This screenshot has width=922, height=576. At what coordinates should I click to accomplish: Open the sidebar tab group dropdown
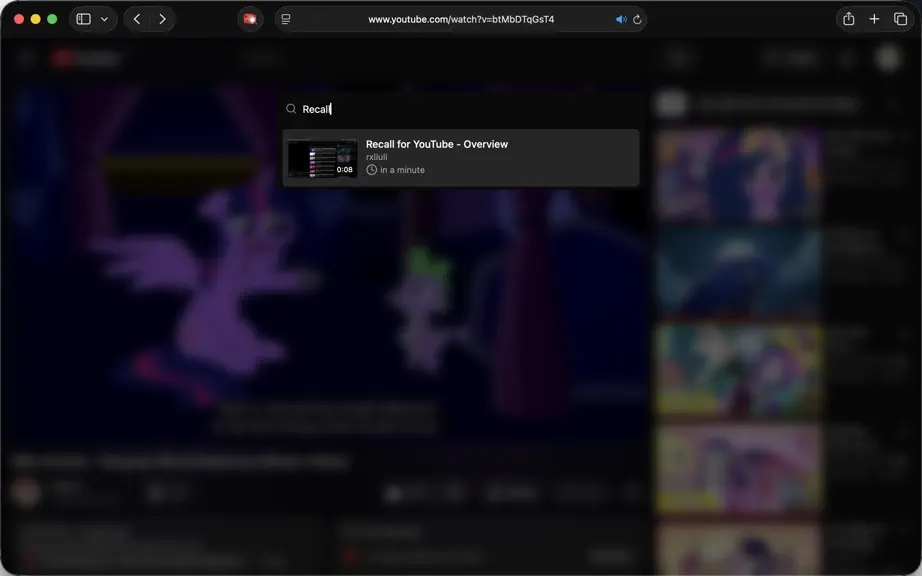105,19
